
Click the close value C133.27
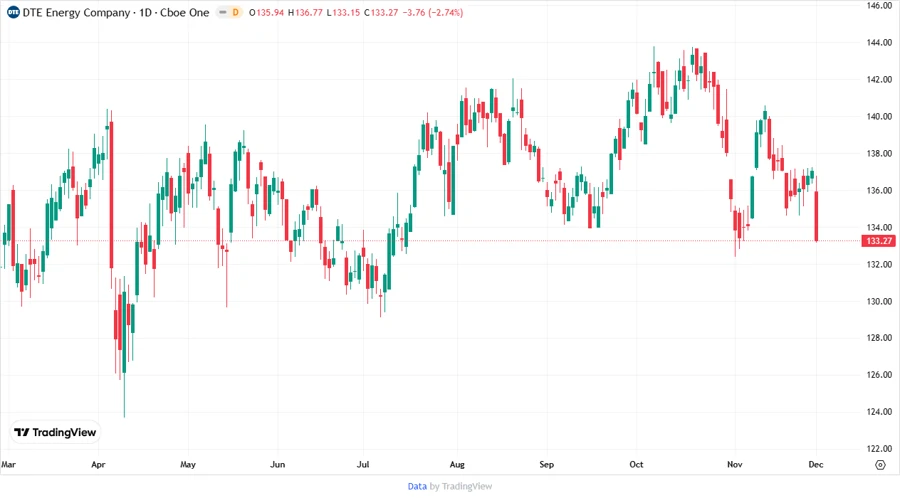[x=381, y=12]
